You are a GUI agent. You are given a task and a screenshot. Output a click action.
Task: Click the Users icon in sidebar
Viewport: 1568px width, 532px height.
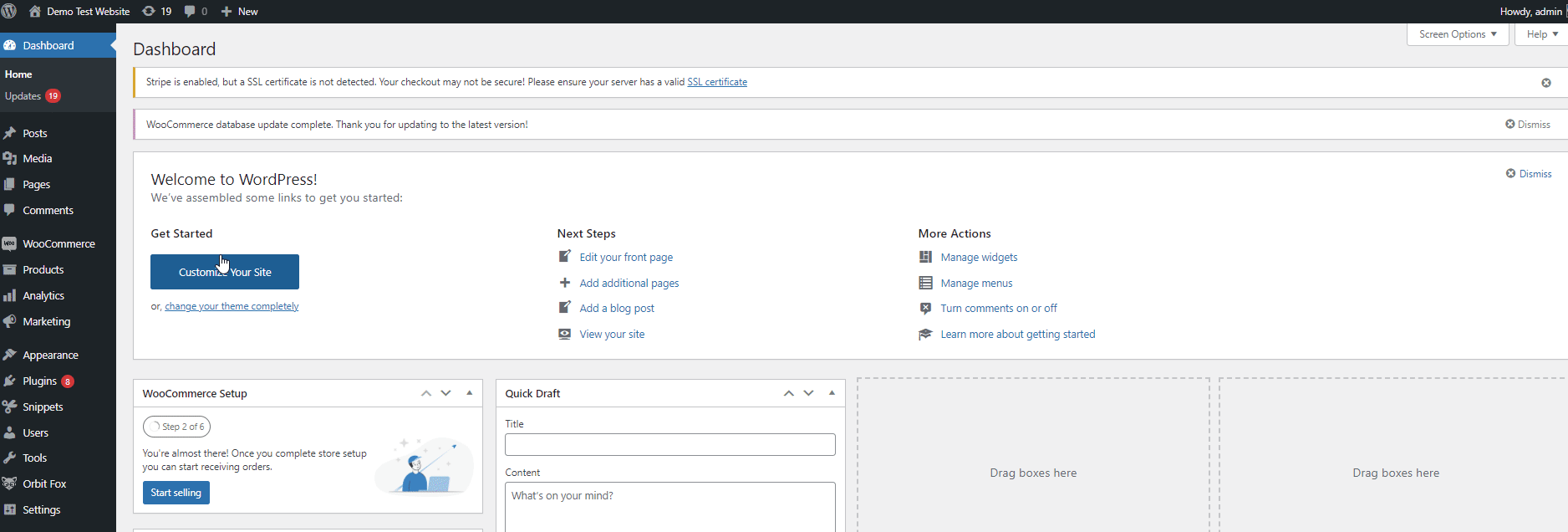(10, 432)
